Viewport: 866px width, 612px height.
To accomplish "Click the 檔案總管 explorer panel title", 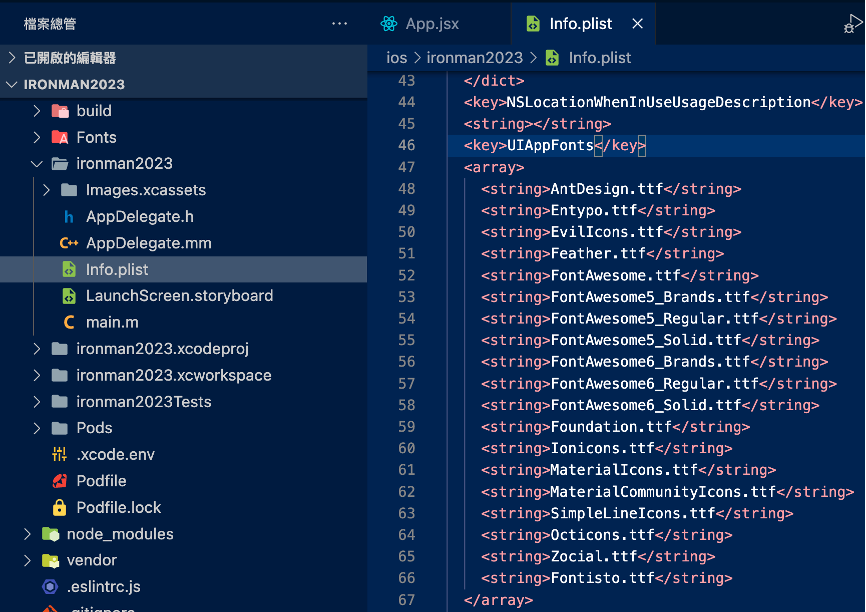I will pos(50,24).
